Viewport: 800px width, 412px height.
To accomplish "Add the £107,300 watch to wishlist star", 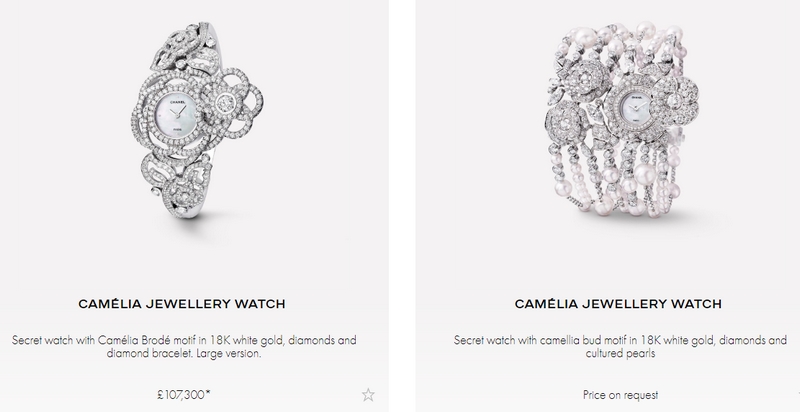I will point(368,395).
